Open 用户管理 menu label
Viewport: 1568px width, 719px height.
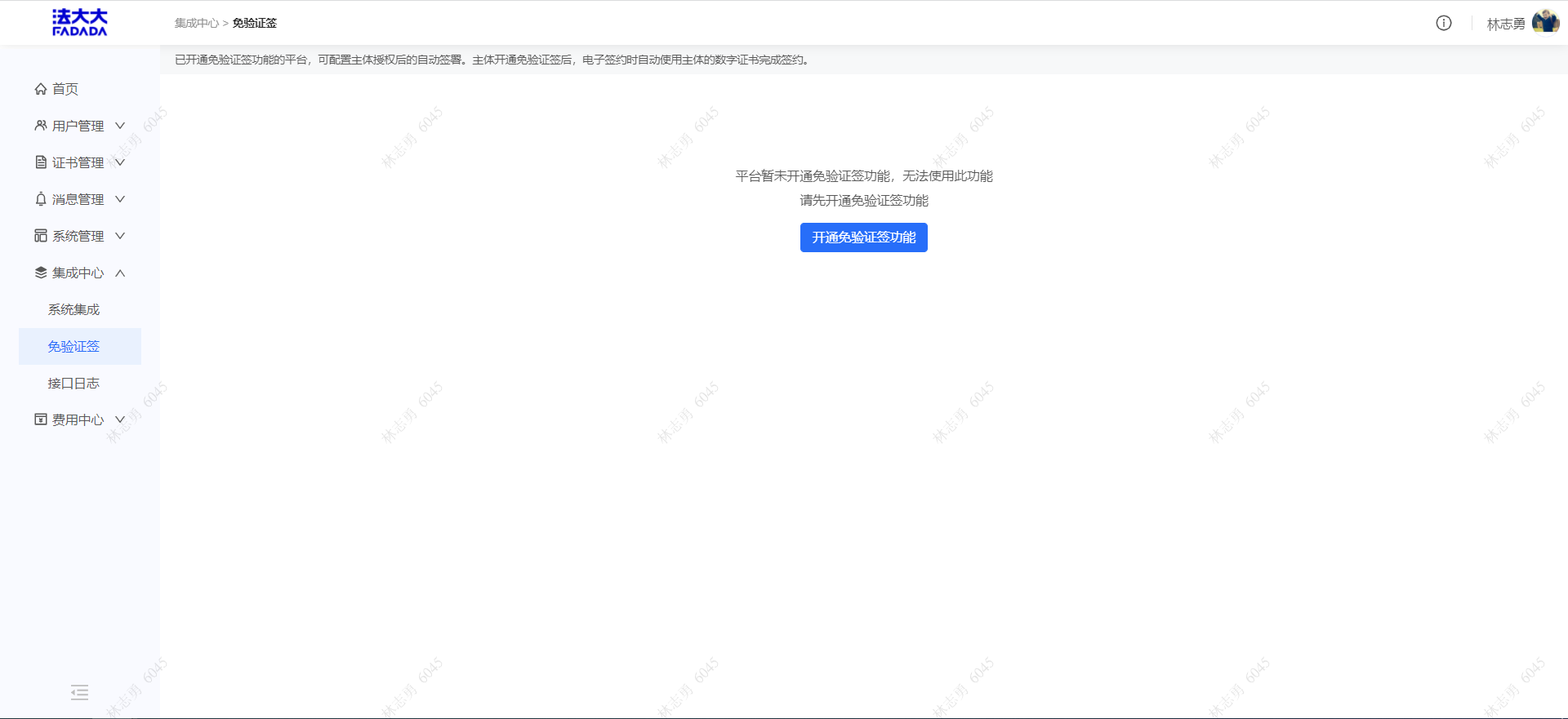[78, 126]
